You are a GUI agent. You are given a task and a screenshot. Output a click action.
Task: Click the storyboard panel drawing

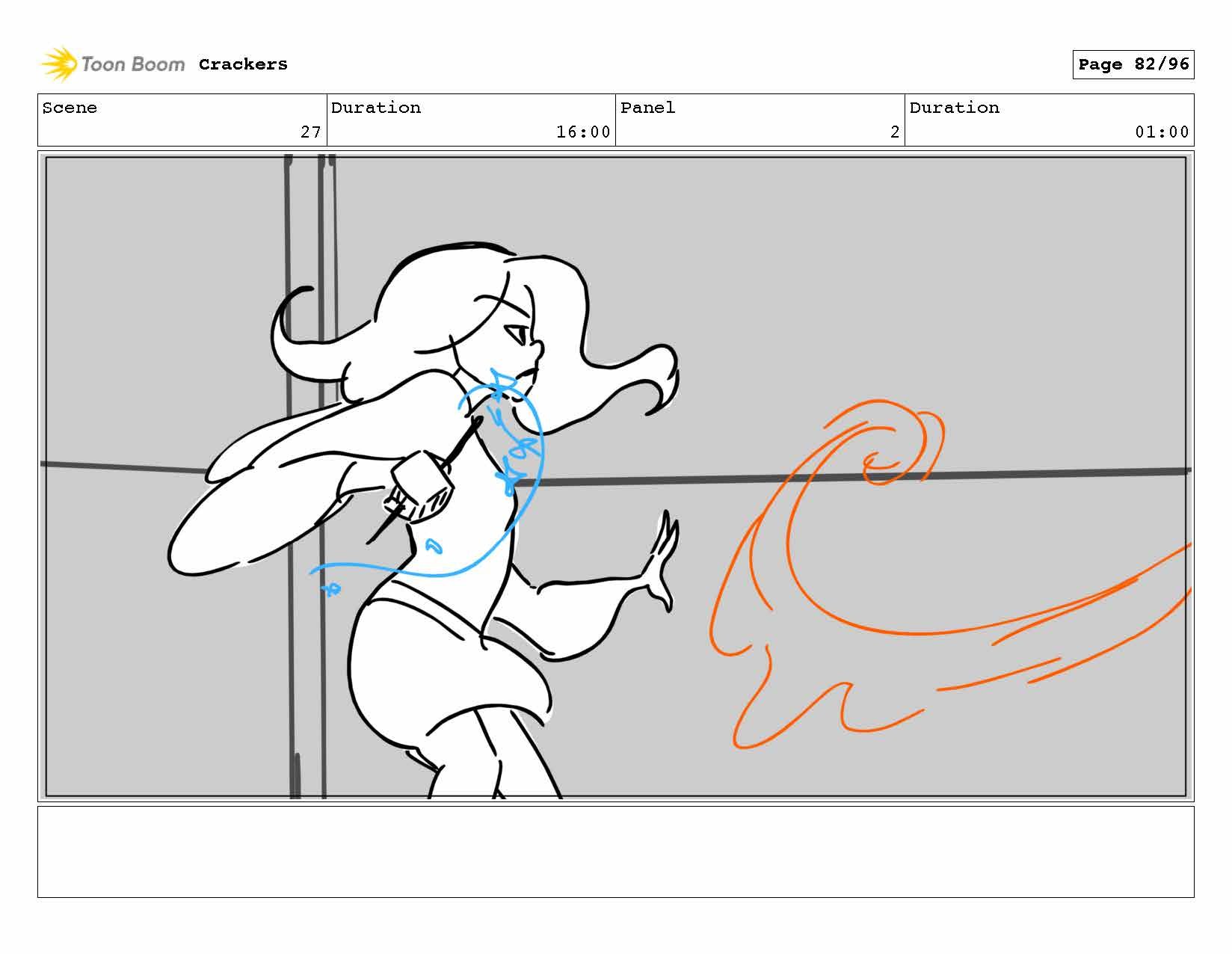tap(616, 476)
